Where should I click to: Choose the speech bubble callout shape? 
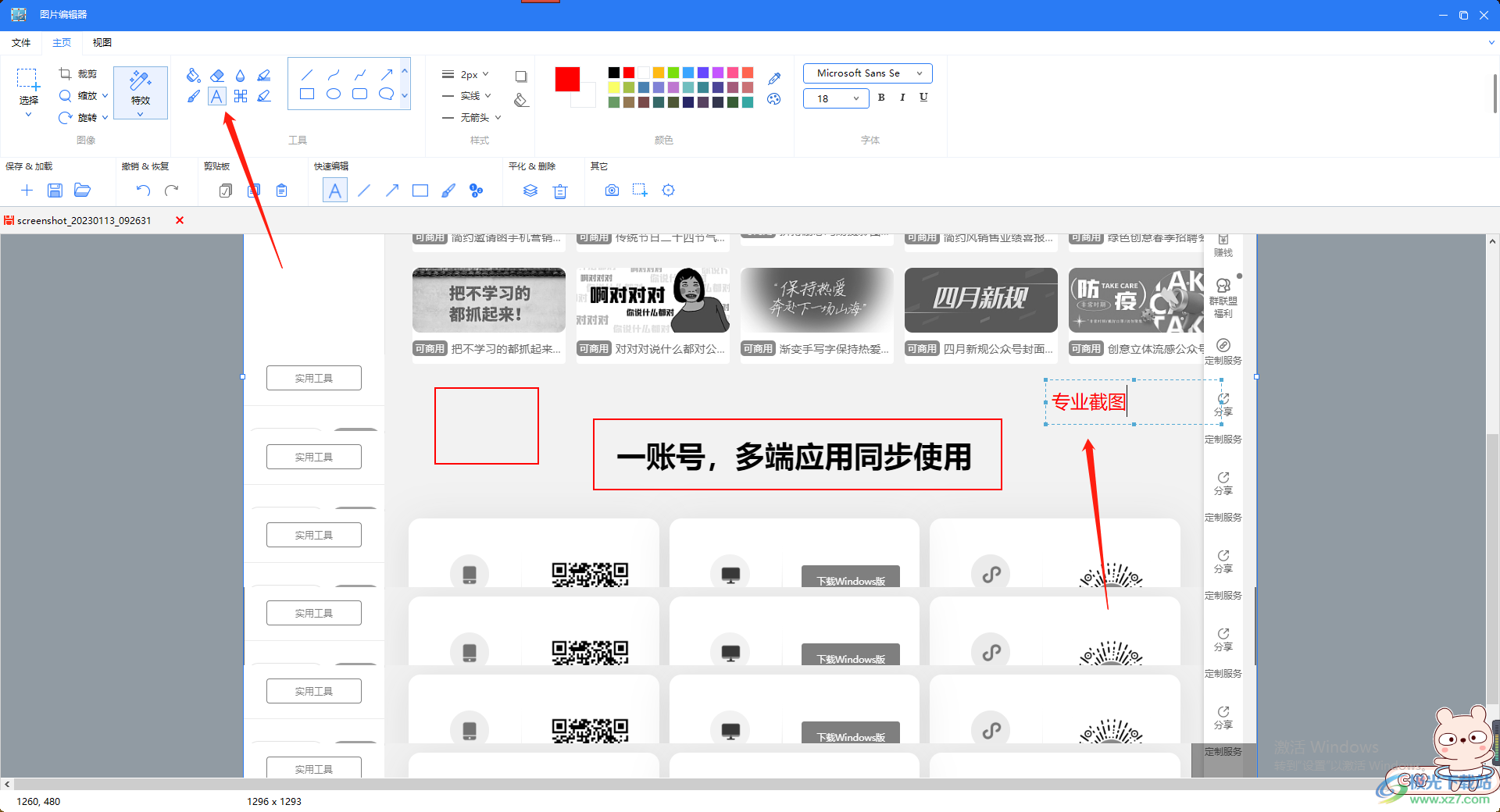point(386,94)
